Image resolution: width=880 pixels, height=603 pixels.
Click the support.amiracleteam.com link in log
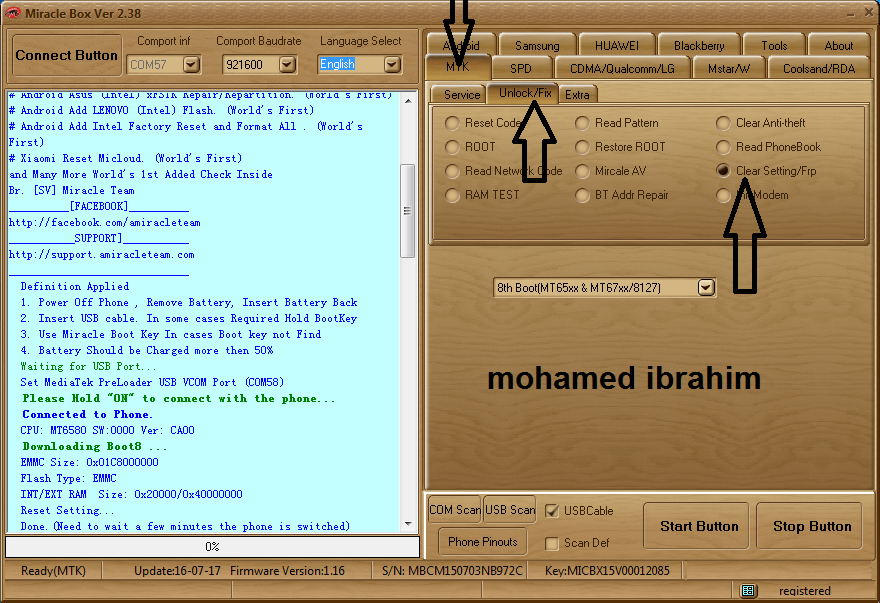point(102,254)
